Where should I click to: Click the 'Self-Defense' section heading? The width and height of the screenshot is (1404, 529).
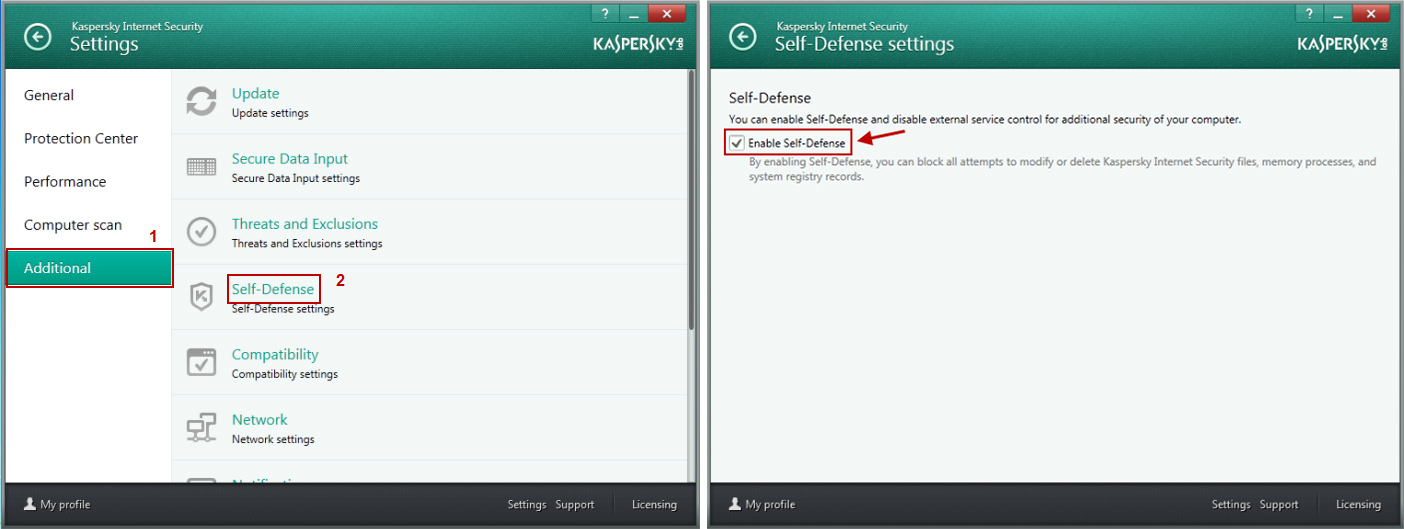pyautogui.click(x=770, y=98)
